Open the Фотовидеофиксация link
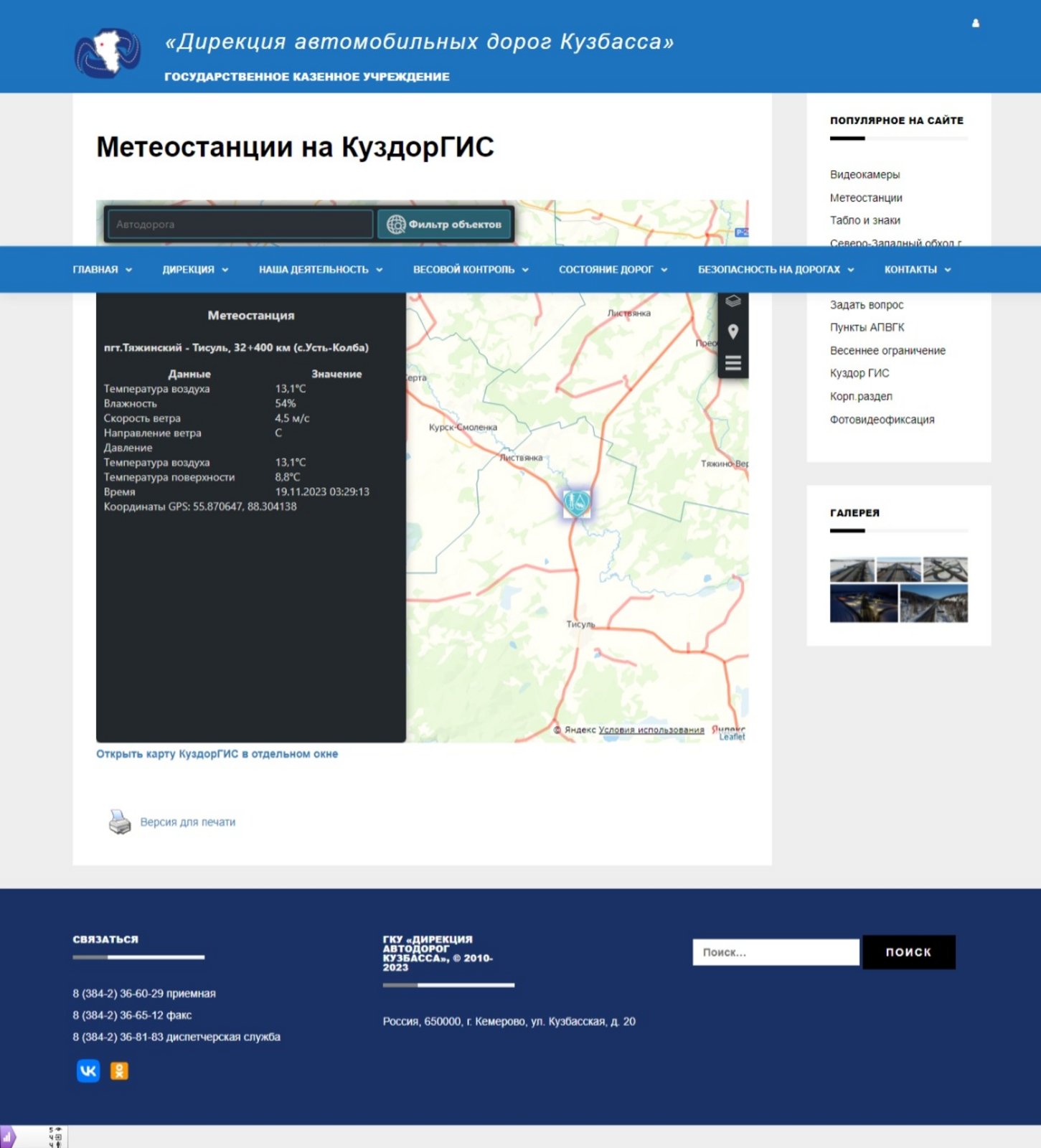 pyautogui.click(x=882, y=420)
